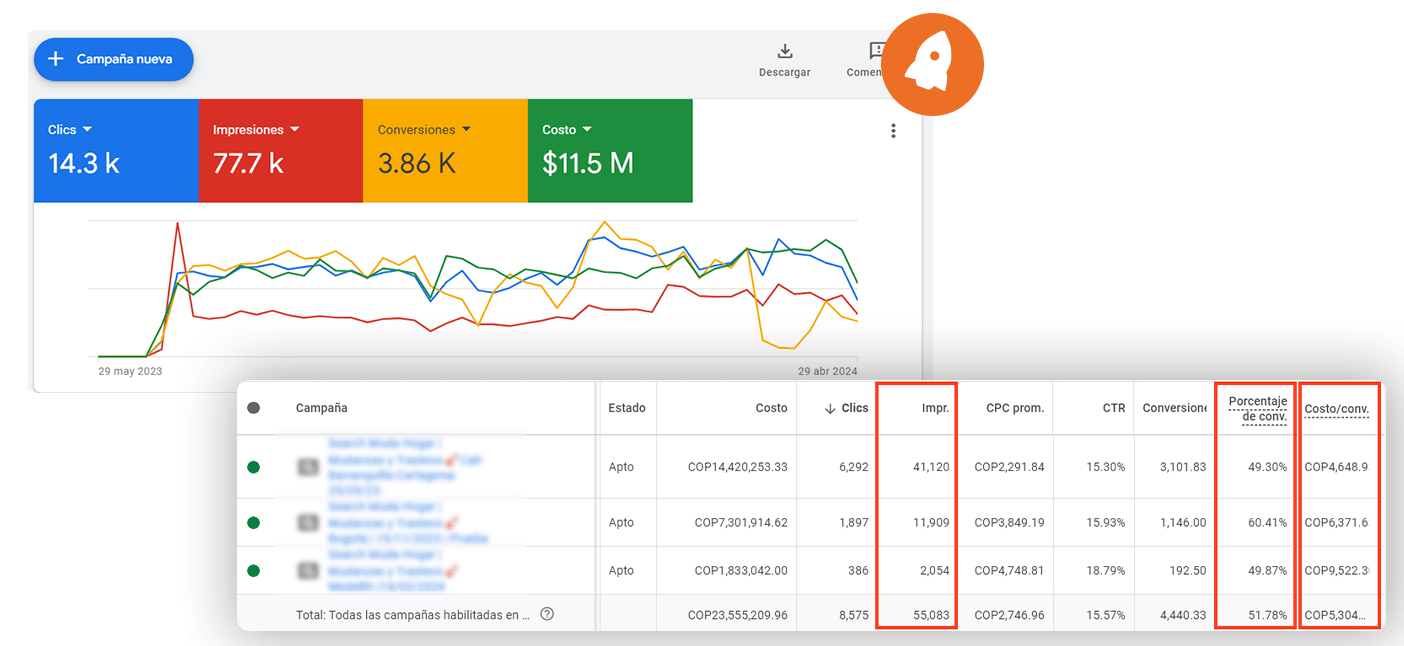Screen dimensions: 1404x646
Task: Select the 14.3 k Clics scorecard
Action: point(116,151)
